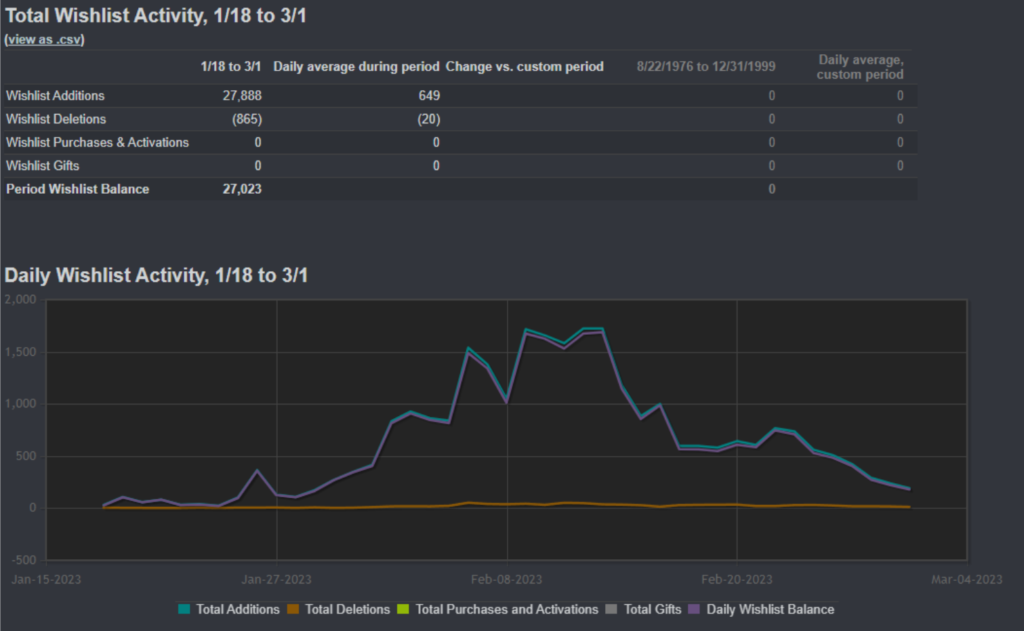Click the teal Total Additions legend swatch
Screen dimensions: 1024x631
click(x=184, y=609)
